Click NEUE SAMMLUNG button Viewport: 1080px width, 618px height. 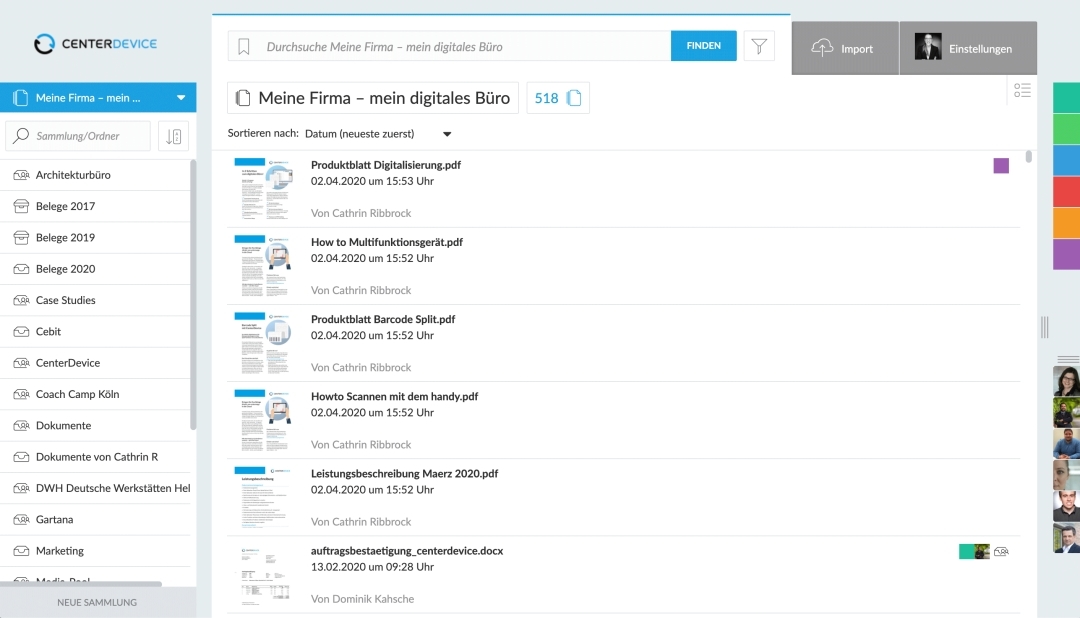tap(97, 602)
